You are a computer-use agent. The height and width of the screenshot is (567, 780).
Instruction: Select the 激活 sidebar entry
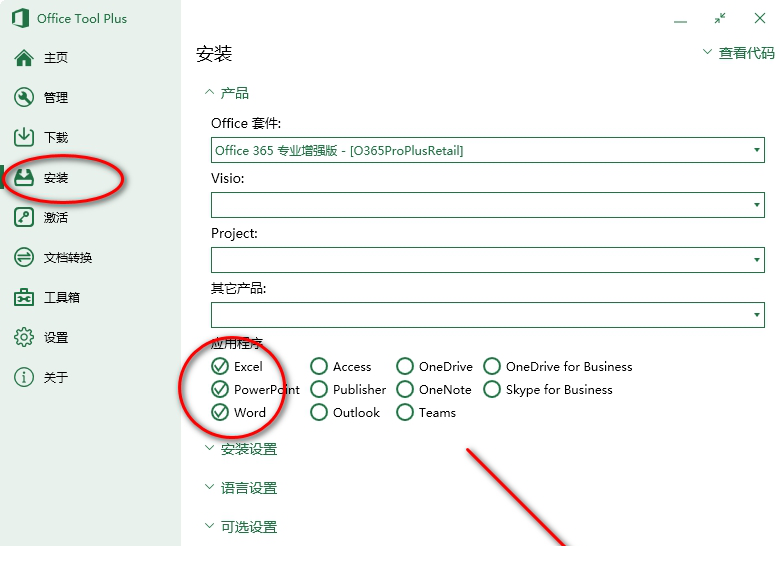click(56, 217)
